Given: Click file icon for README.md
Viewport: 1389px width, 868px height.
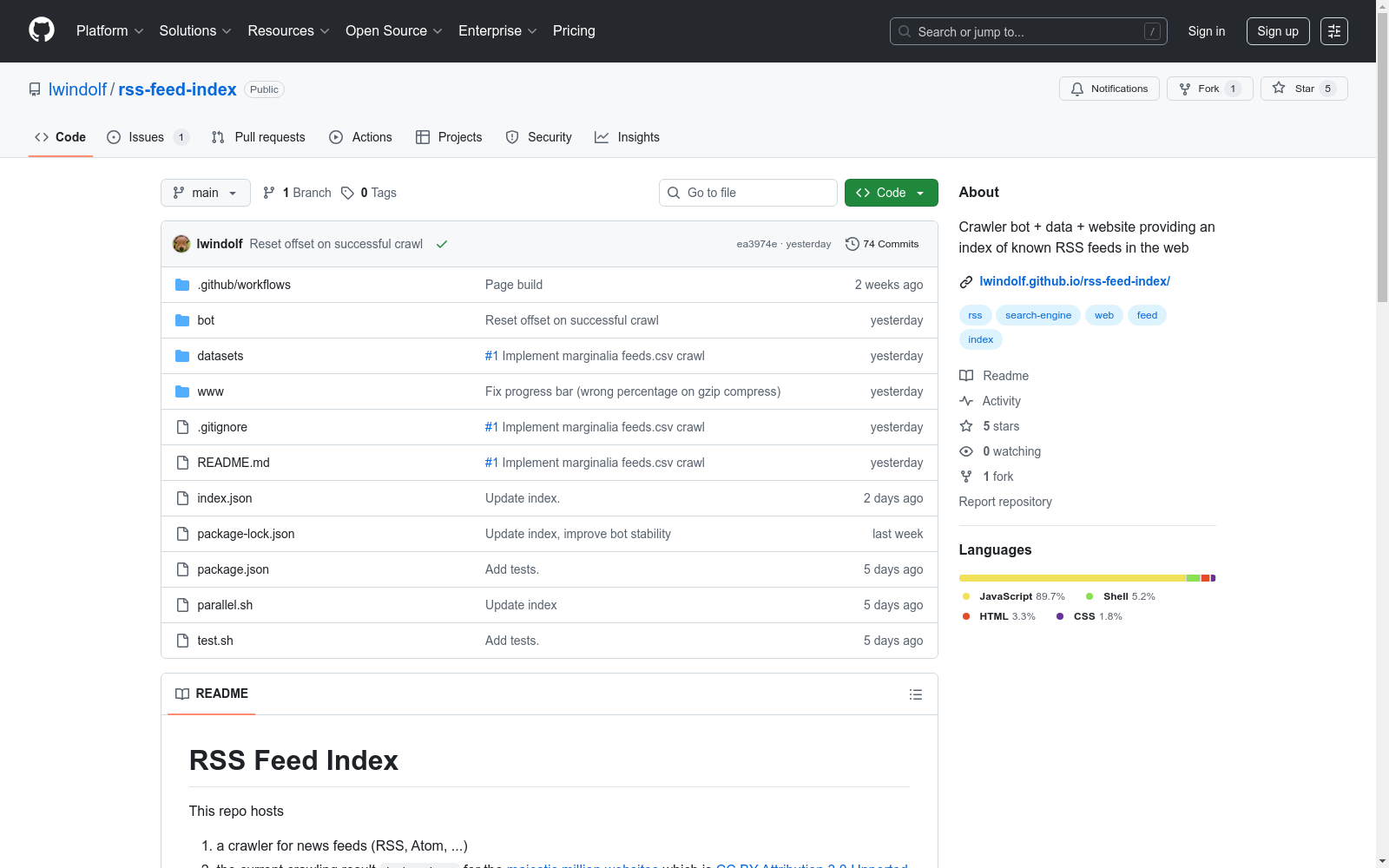Looking at the screenshot, I should tap(182, 463).
